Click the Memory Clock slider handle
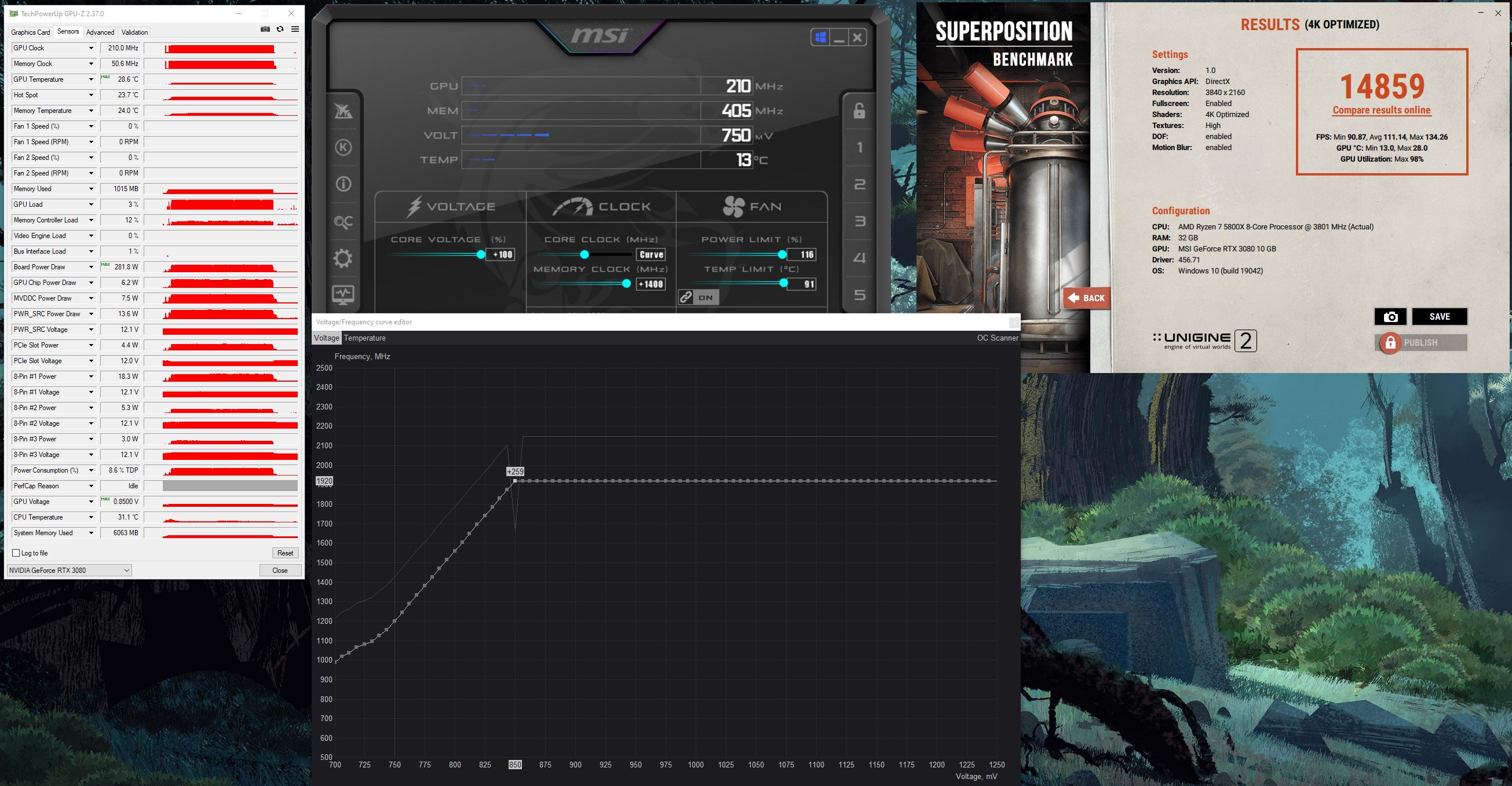Screen dimensions: 1512x786 click(x=626, y=284)
